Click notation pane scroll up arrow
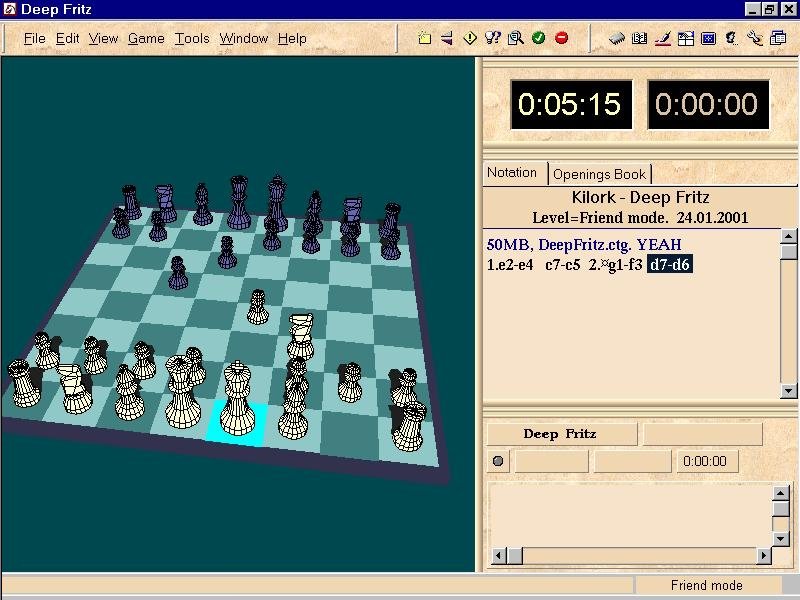Viewport: 800px width, 600px height. click(x=788, y=236)
